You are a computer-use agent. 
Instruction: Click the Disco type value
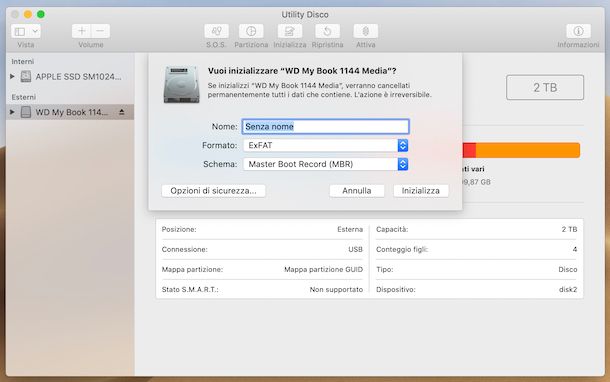[568, 269]
